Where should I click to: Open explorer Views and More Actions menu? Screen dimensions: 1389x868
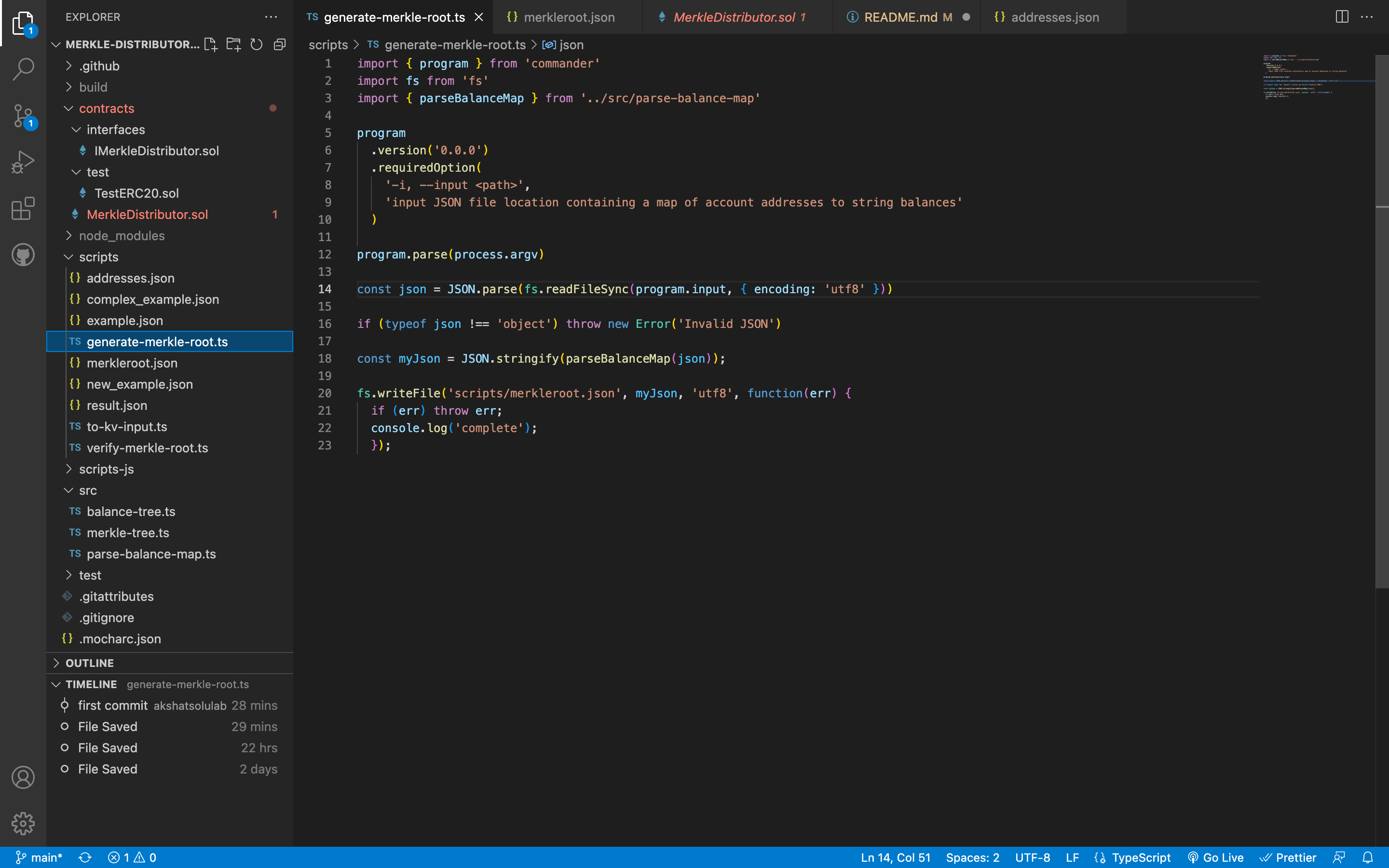(x=271, y=17)
